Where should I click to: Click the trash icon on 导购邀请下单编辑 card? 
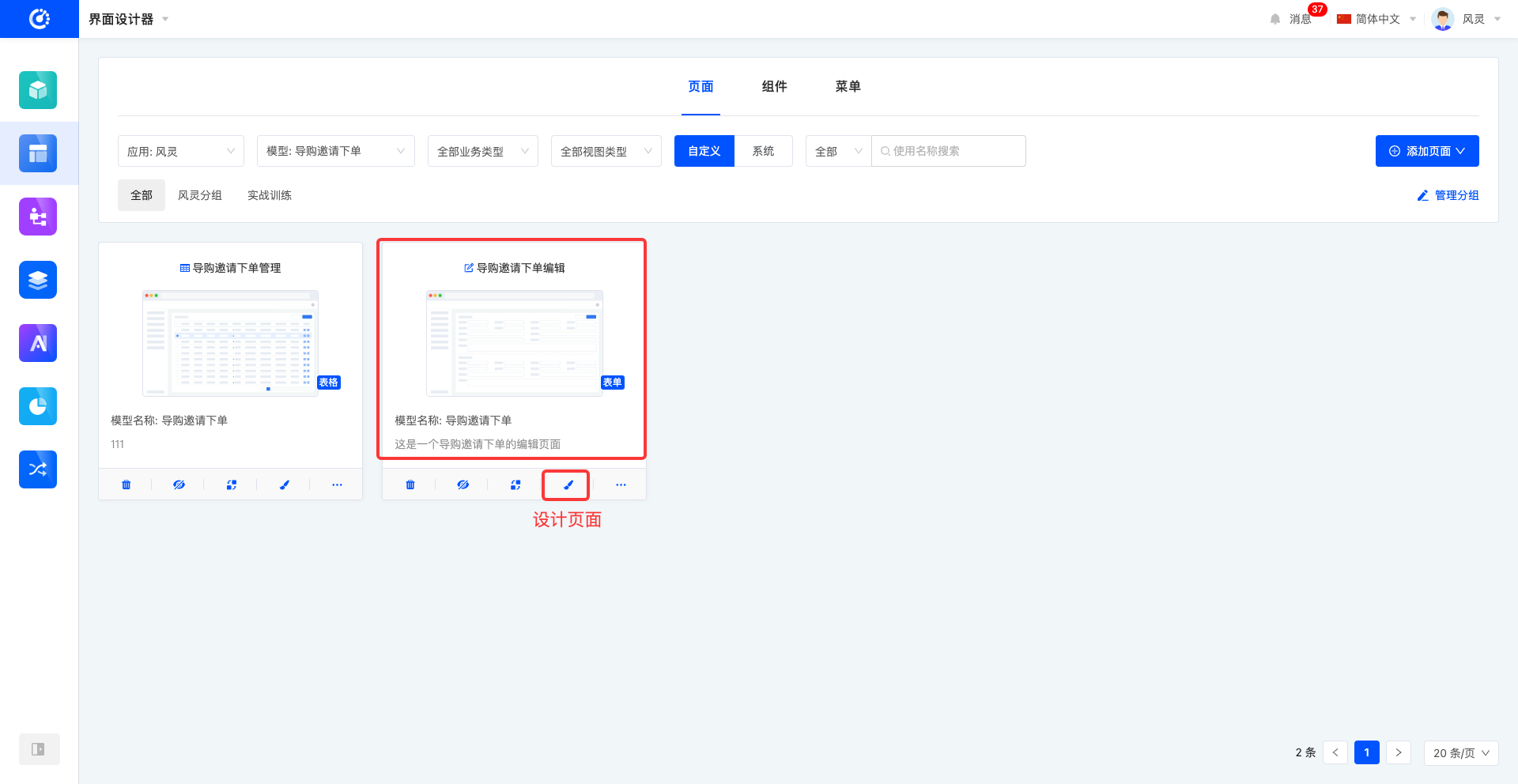[x=410, y=484]
